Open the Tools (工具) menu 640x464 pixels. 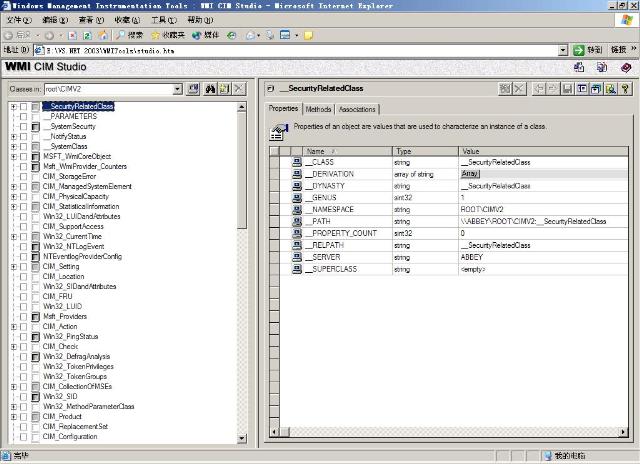click(164, 20)
